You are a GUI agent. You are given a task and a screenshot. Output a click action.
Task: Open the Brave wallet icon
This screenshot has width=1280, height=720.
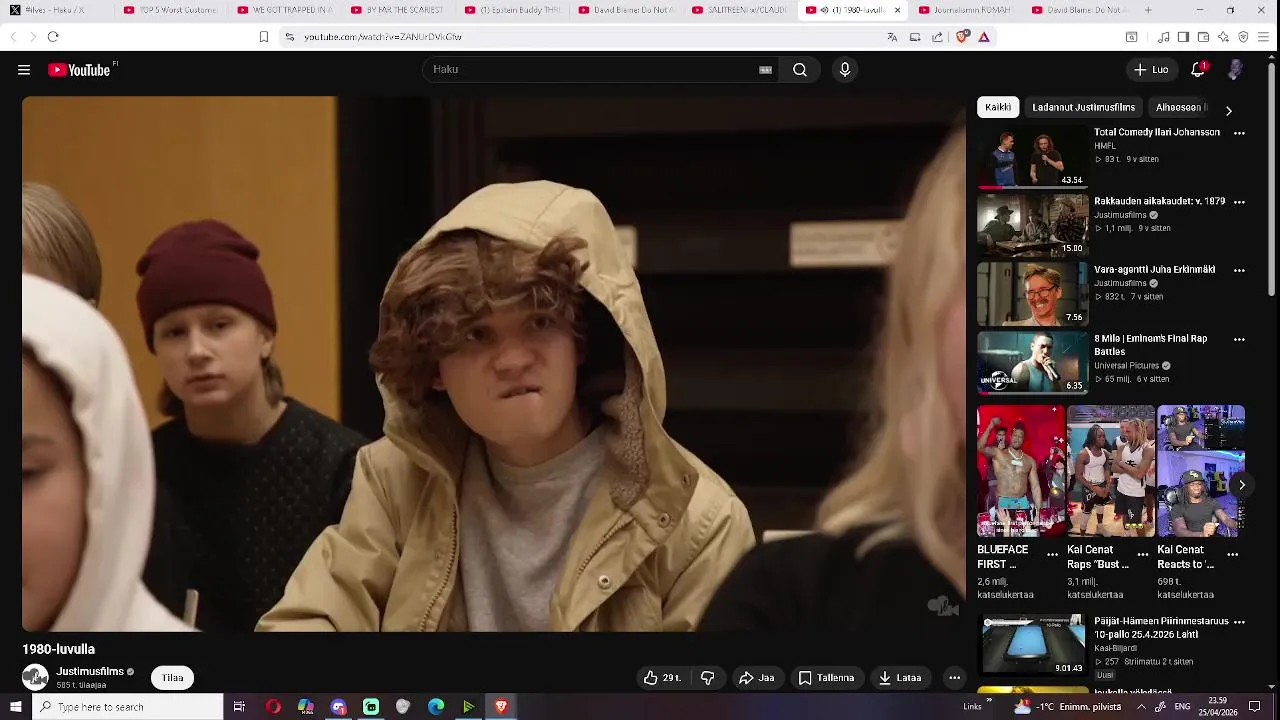coord(1203,37)
